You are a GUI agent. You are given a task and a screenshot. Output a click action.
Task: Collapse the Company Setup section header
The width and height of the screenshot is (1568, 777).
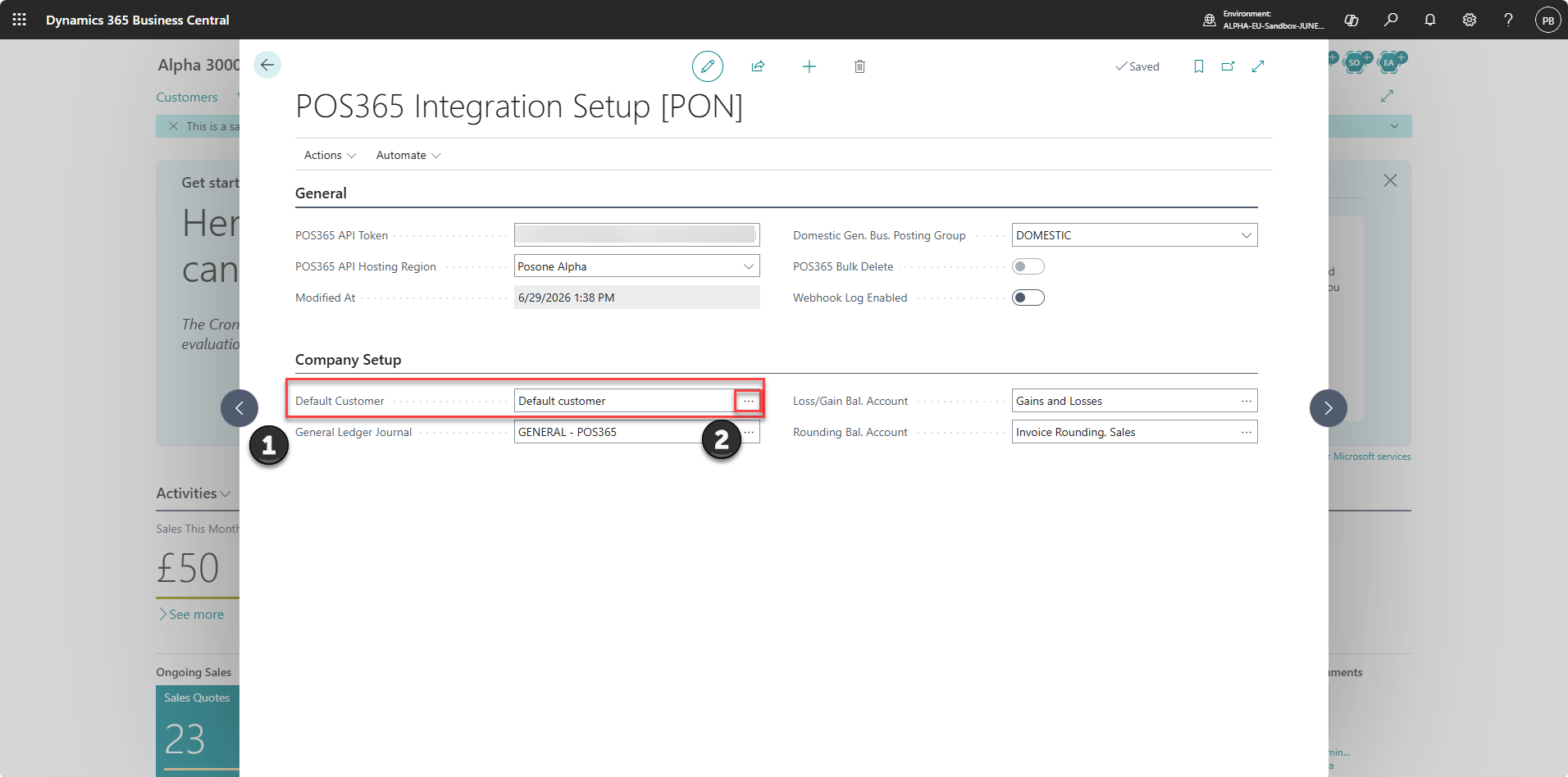coord(349,360)
